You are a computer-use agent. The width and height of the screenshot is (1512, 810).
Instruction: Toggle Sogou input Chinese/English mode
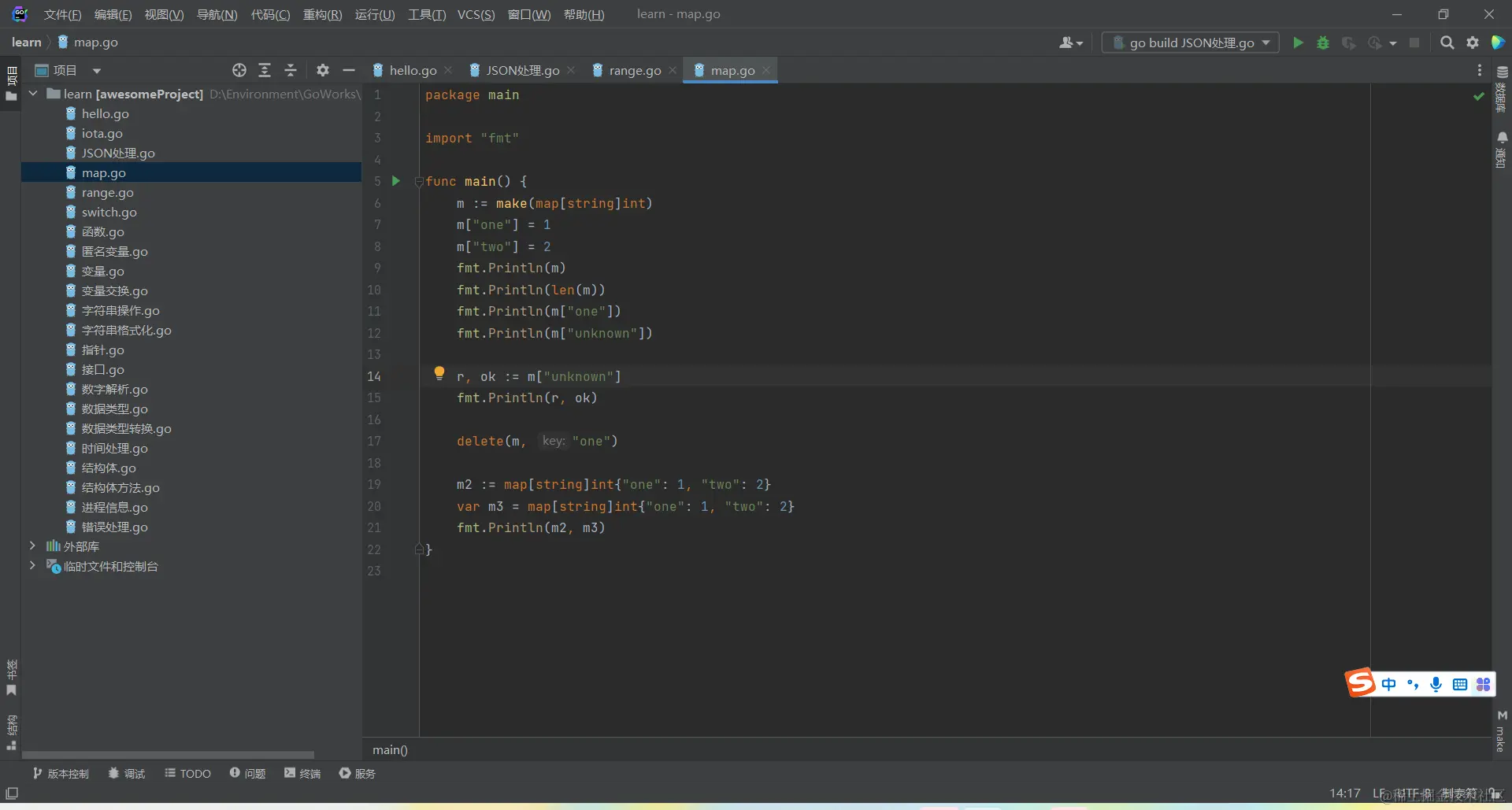pos(1388,684)
